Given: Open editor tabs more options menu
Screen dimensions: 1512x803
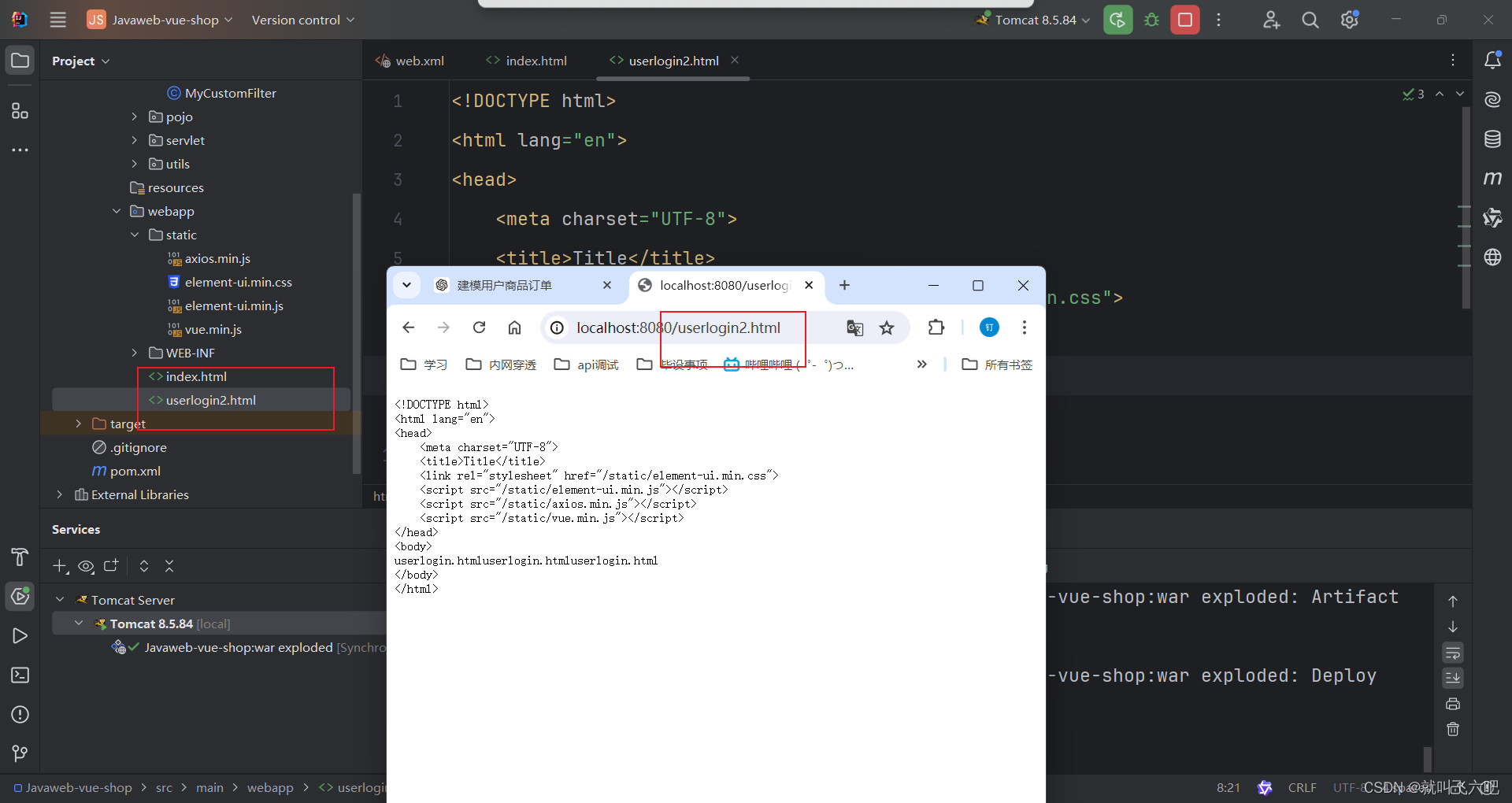Looking at the screenshot, I should (x=1453, y=60).
